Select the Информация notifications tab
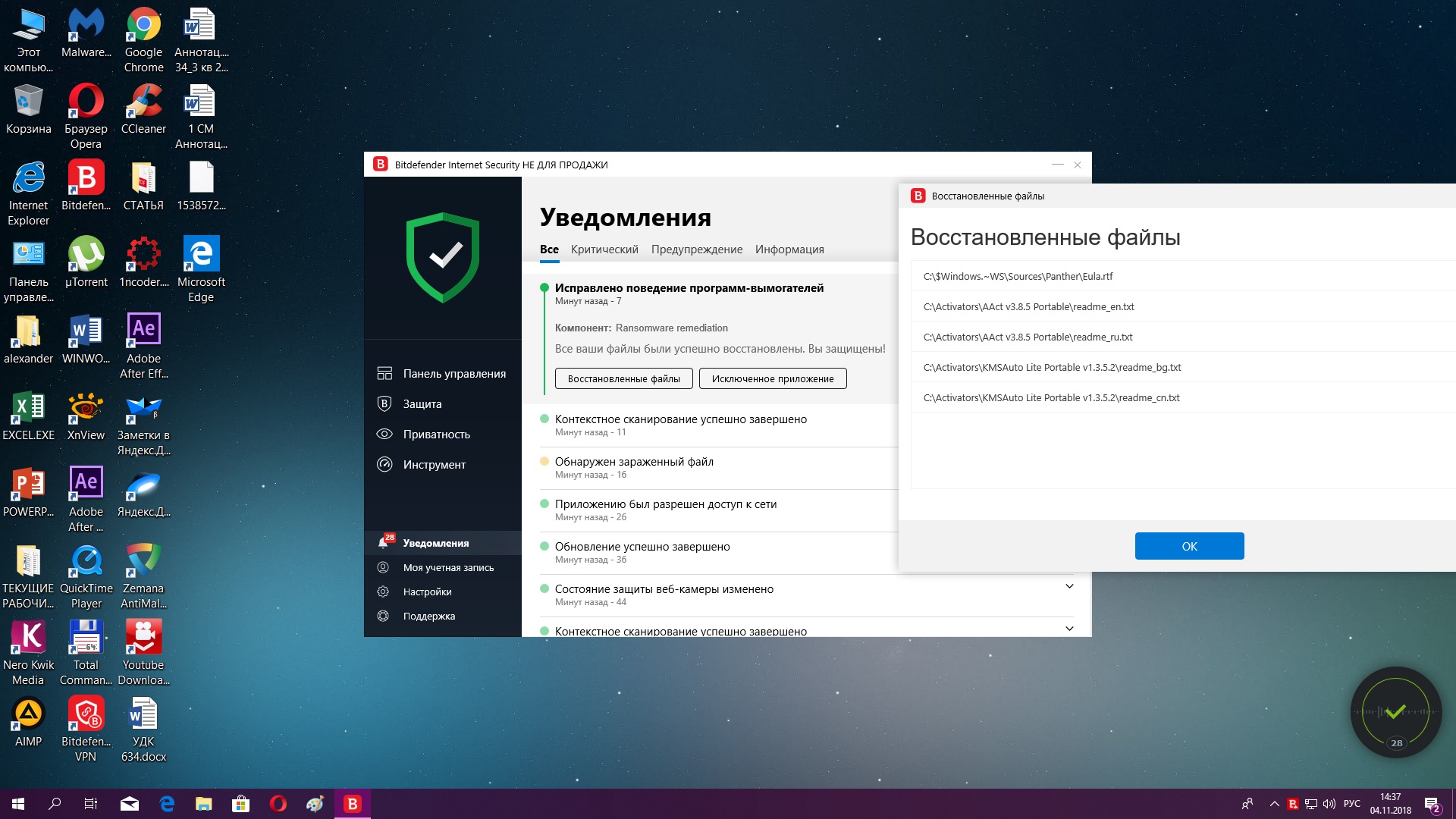 [789, 249]
